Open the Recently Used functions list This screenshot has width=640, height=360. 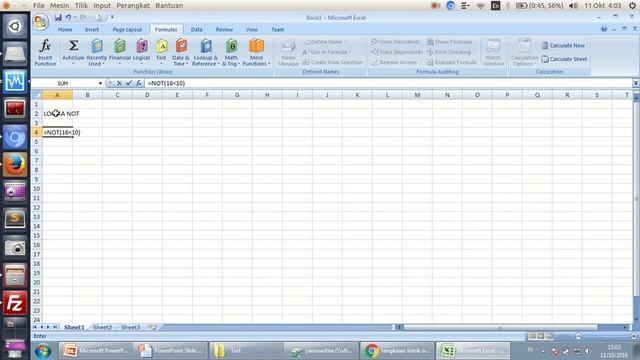(x=97, y=52)
